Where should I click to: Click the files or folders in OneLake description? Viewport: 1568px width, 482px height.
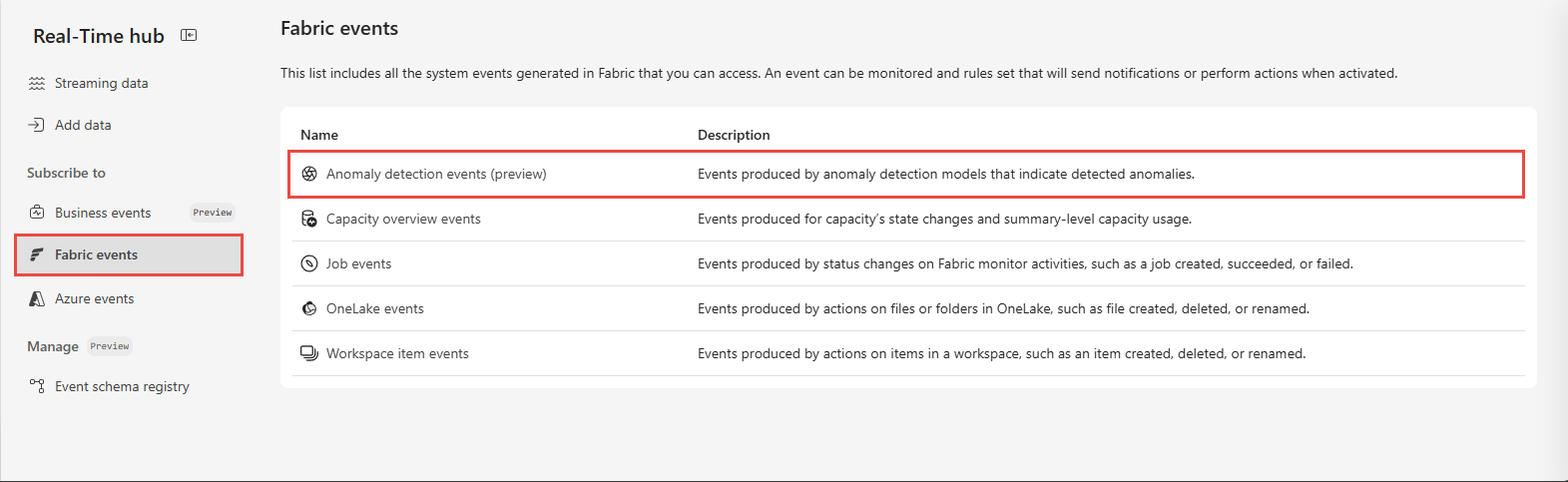click(x=1003, y=308)
